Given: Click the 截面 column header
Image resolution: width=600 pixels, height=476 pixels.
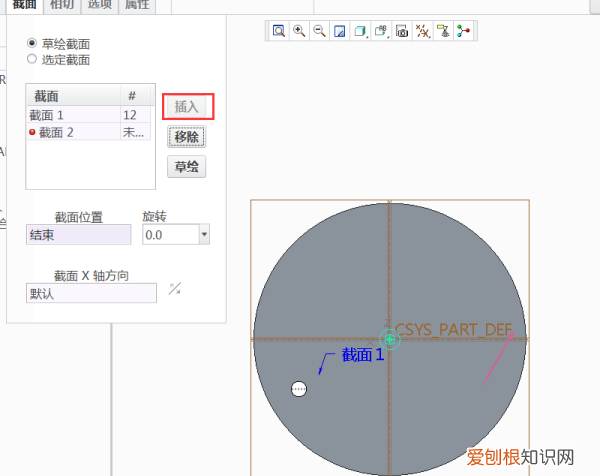Looking at the screenshot, I should (73, 96).
